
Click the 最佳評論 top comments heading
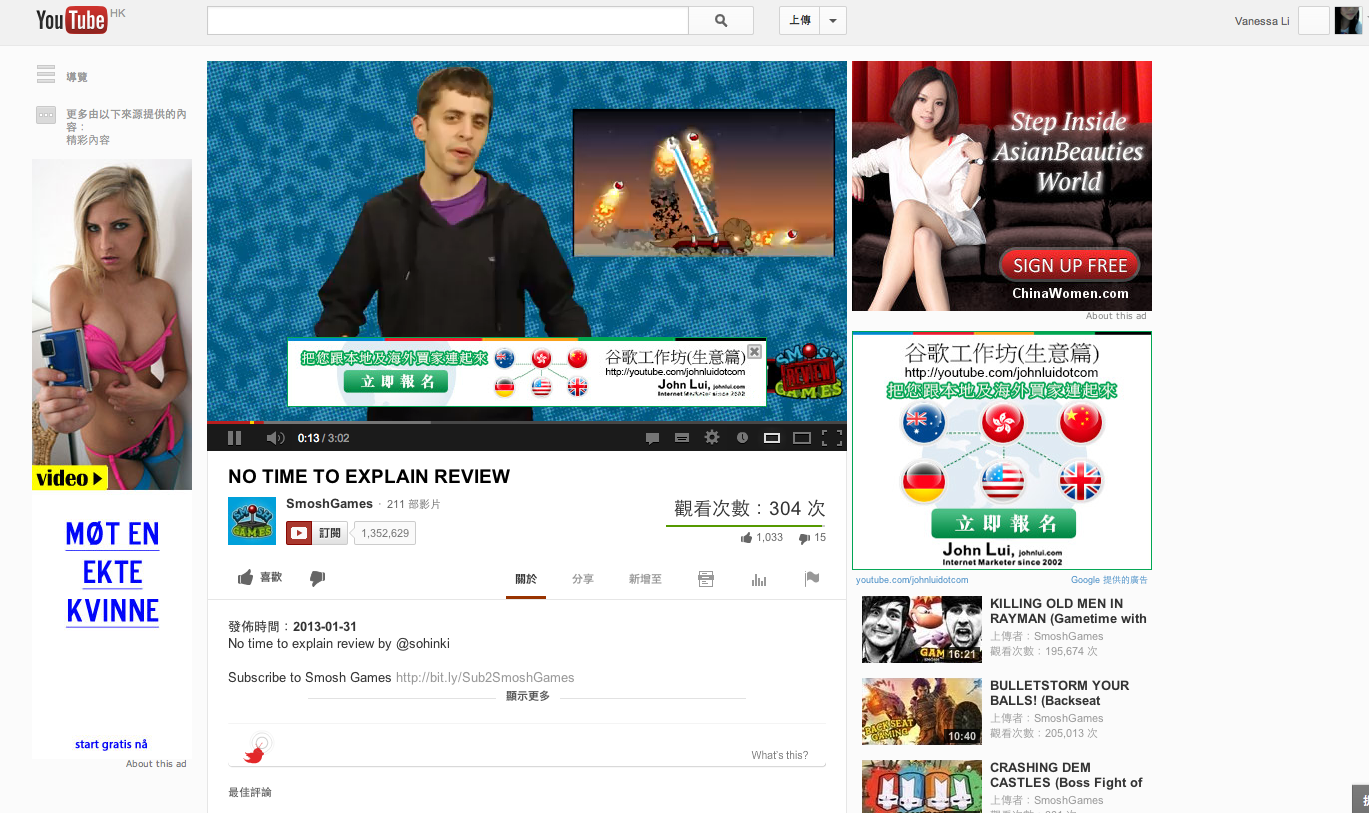pyautogui.click(x=250, y=792)
